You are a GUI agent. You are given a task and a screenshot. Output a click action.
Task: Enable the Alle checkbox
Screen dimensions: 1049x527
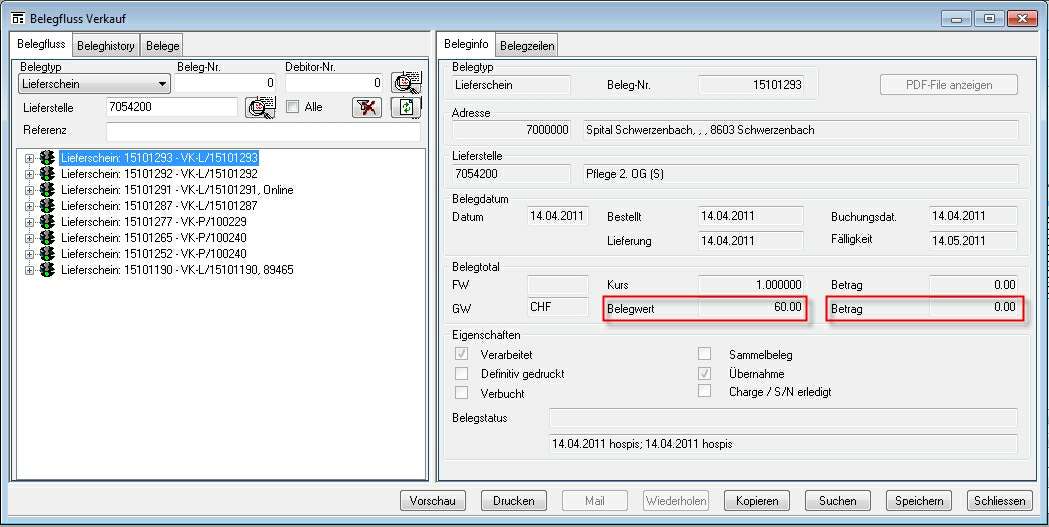click(x=293, y=107)
